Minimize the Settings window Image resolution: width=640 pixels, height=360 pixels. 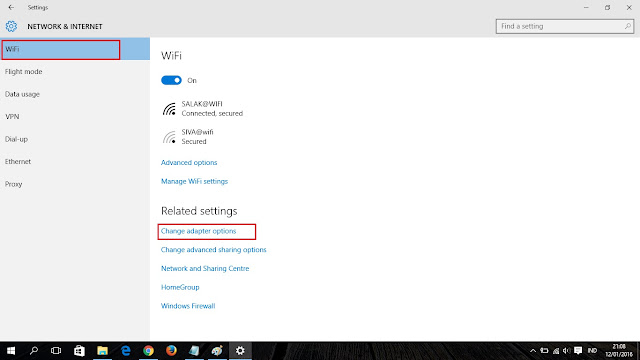pyautogui.click(x=586, y=7)
